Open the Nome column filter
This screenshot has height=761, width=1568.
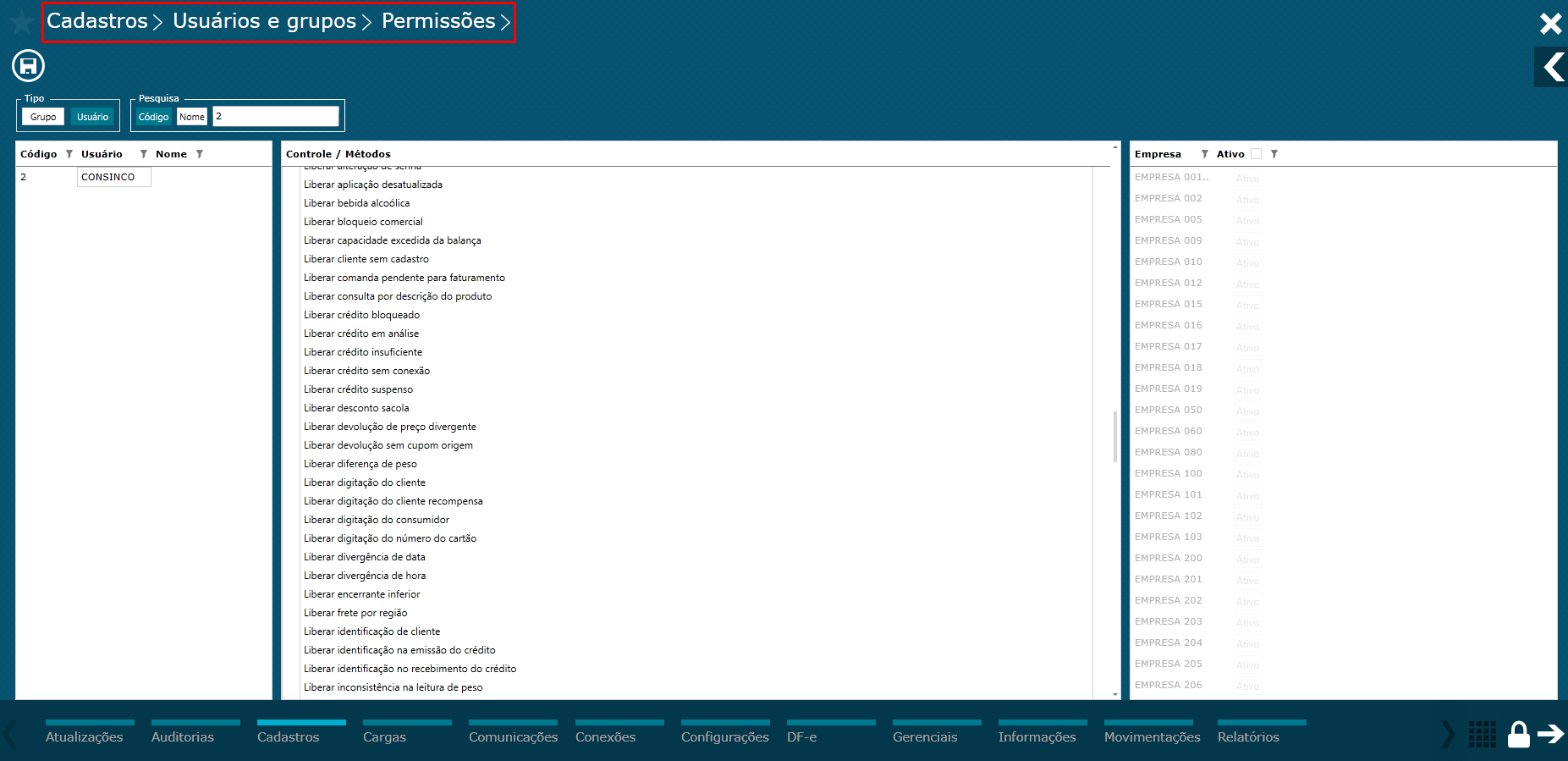pyautogui.click(x=200, y=154)
